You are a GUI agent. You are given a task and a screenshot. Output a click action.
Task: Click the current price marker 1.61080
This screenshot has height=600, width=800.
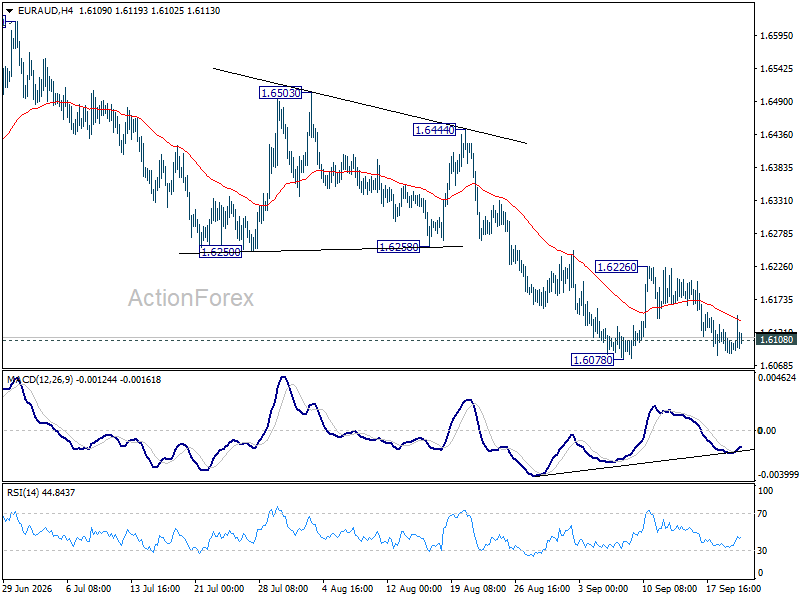pyautogui.click(x=776, y=339)
